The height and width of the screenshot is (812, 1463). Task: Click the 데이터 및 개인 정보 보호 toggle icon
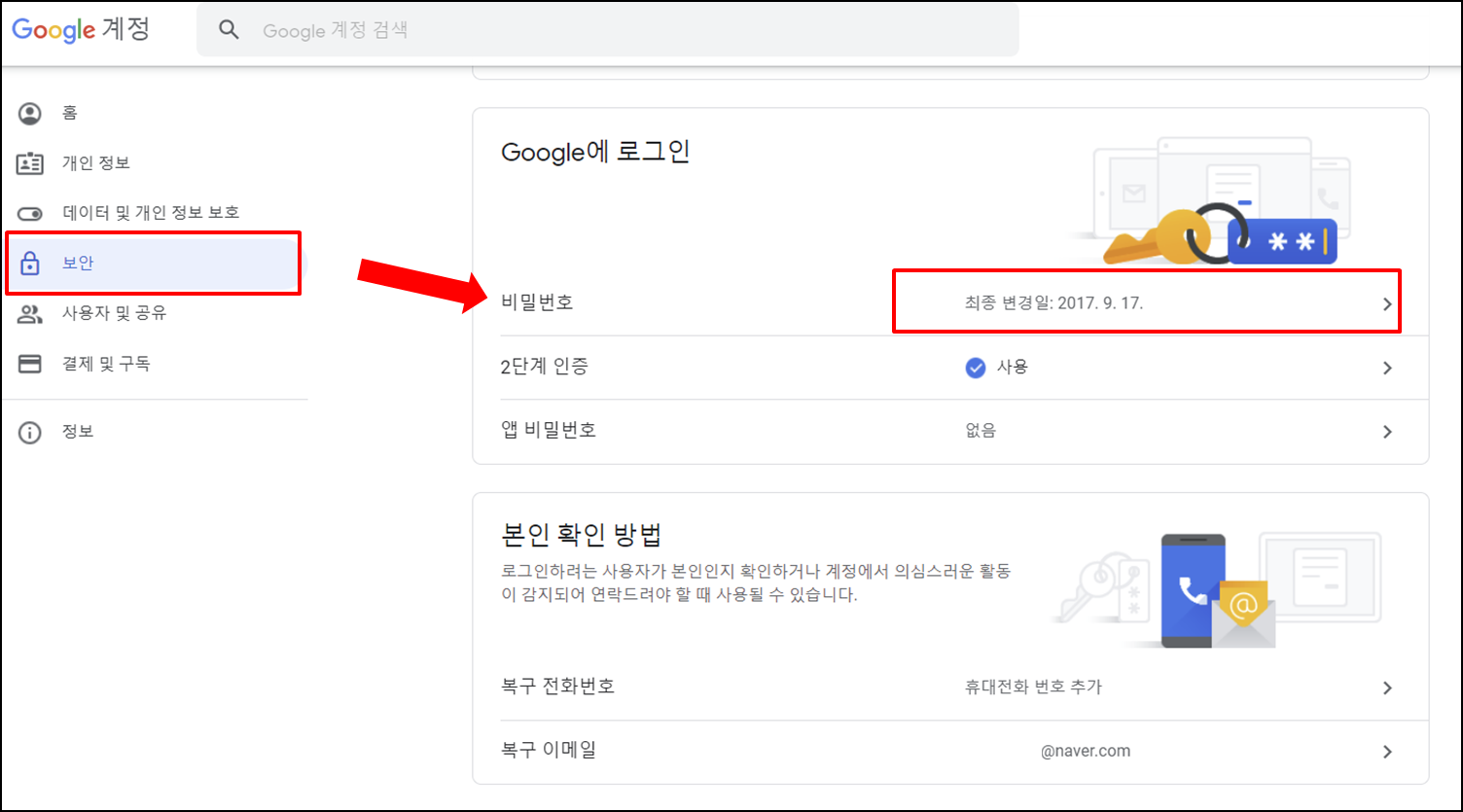point(30,213)
